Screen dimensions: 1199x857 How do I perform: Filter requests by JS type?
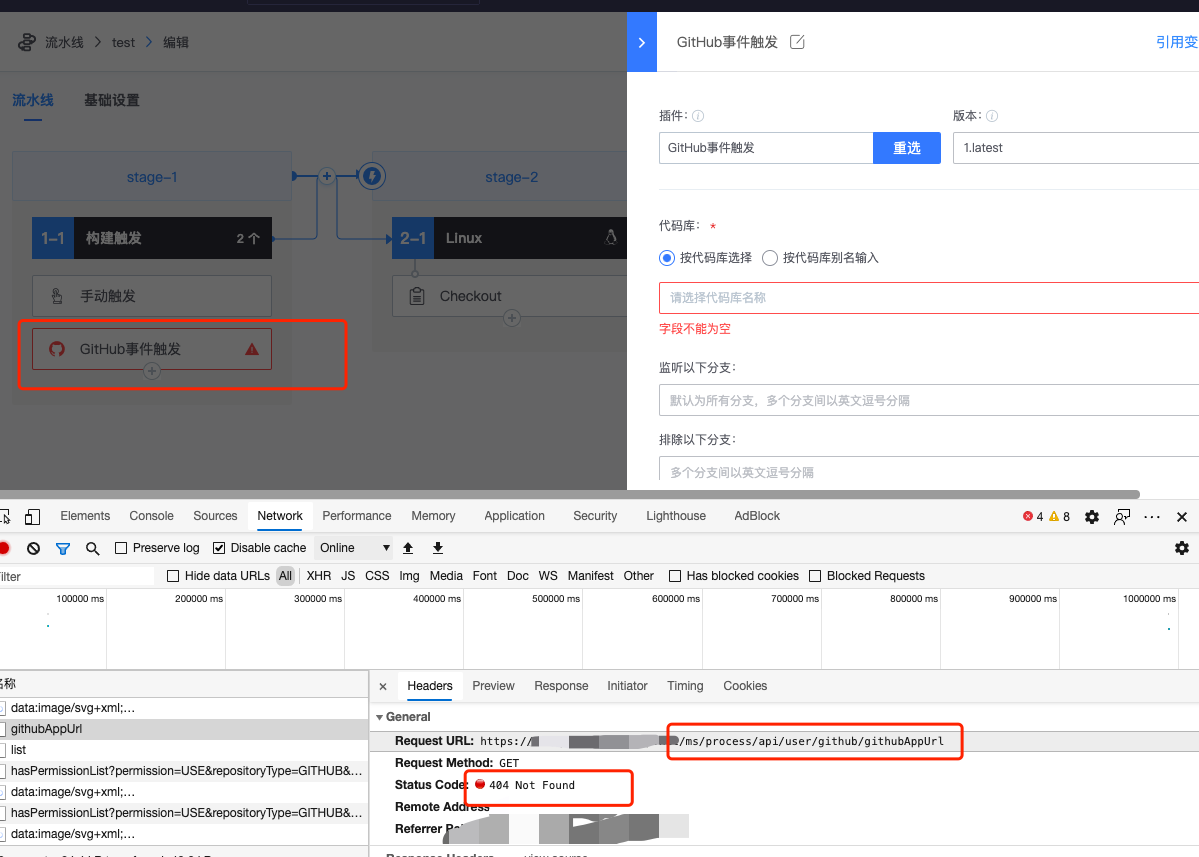coord(348,576)
